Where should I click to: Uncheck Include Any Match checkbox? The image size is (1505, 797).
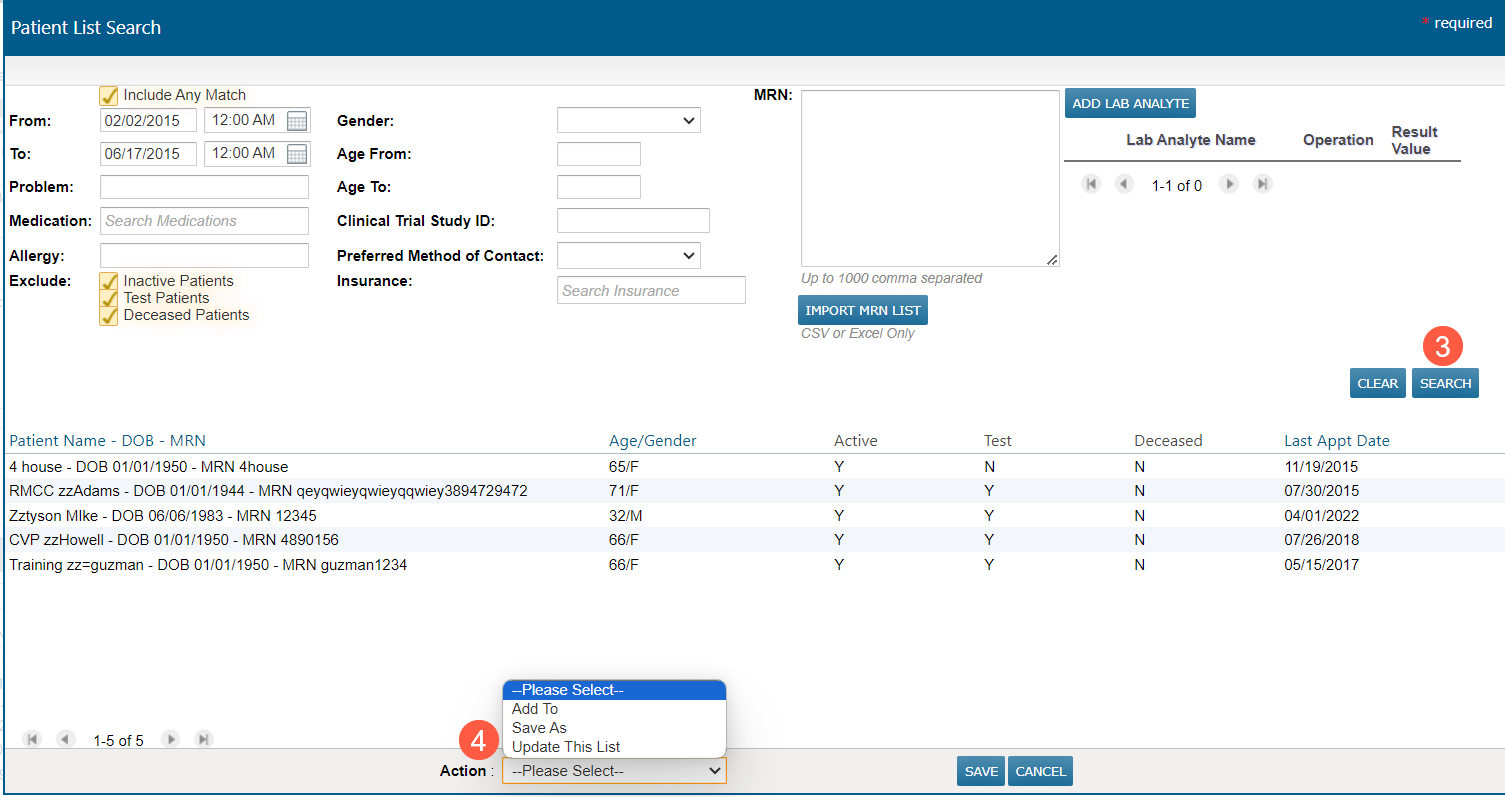pos(109,96)
